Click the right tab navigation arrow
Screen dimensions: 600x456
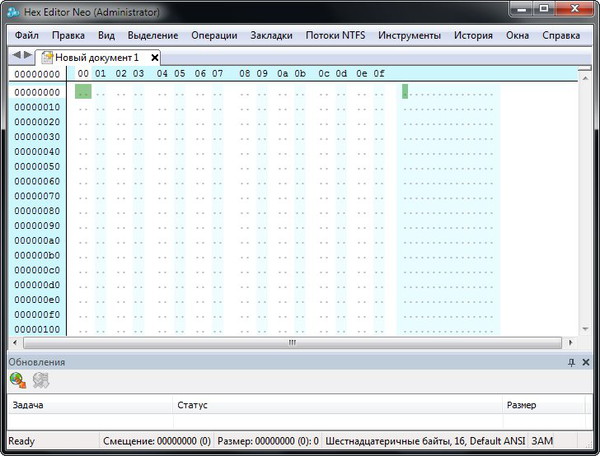28,55
